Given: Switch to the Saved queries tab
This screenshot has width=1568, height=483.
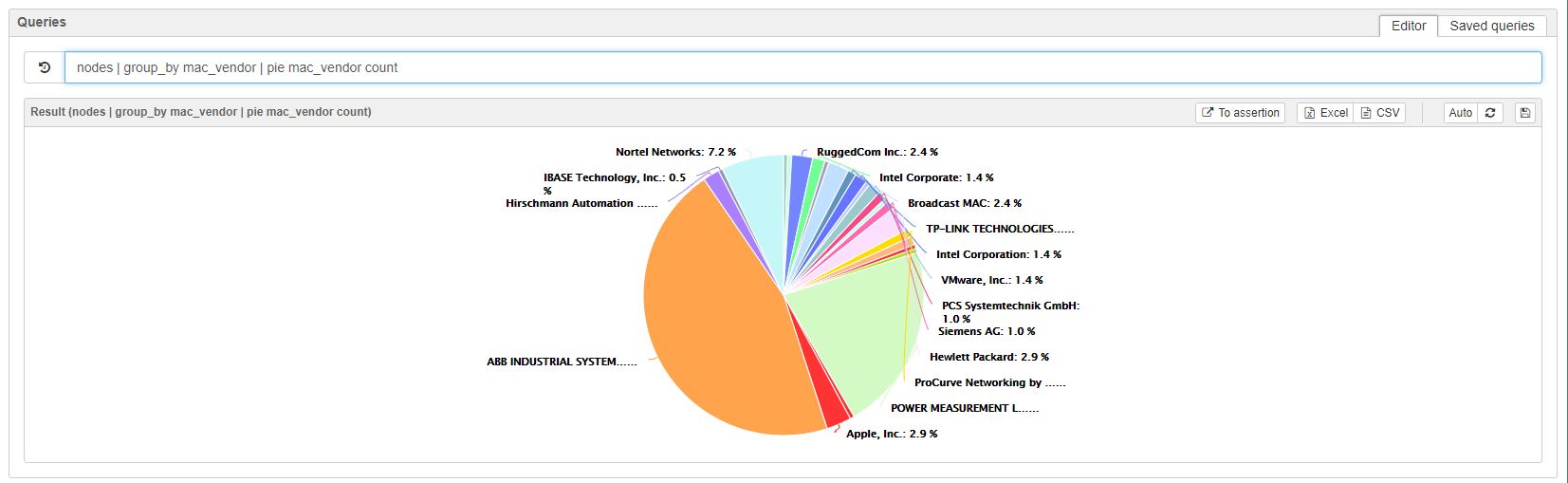Looking at the screenshot, I should coord(1492,26).
